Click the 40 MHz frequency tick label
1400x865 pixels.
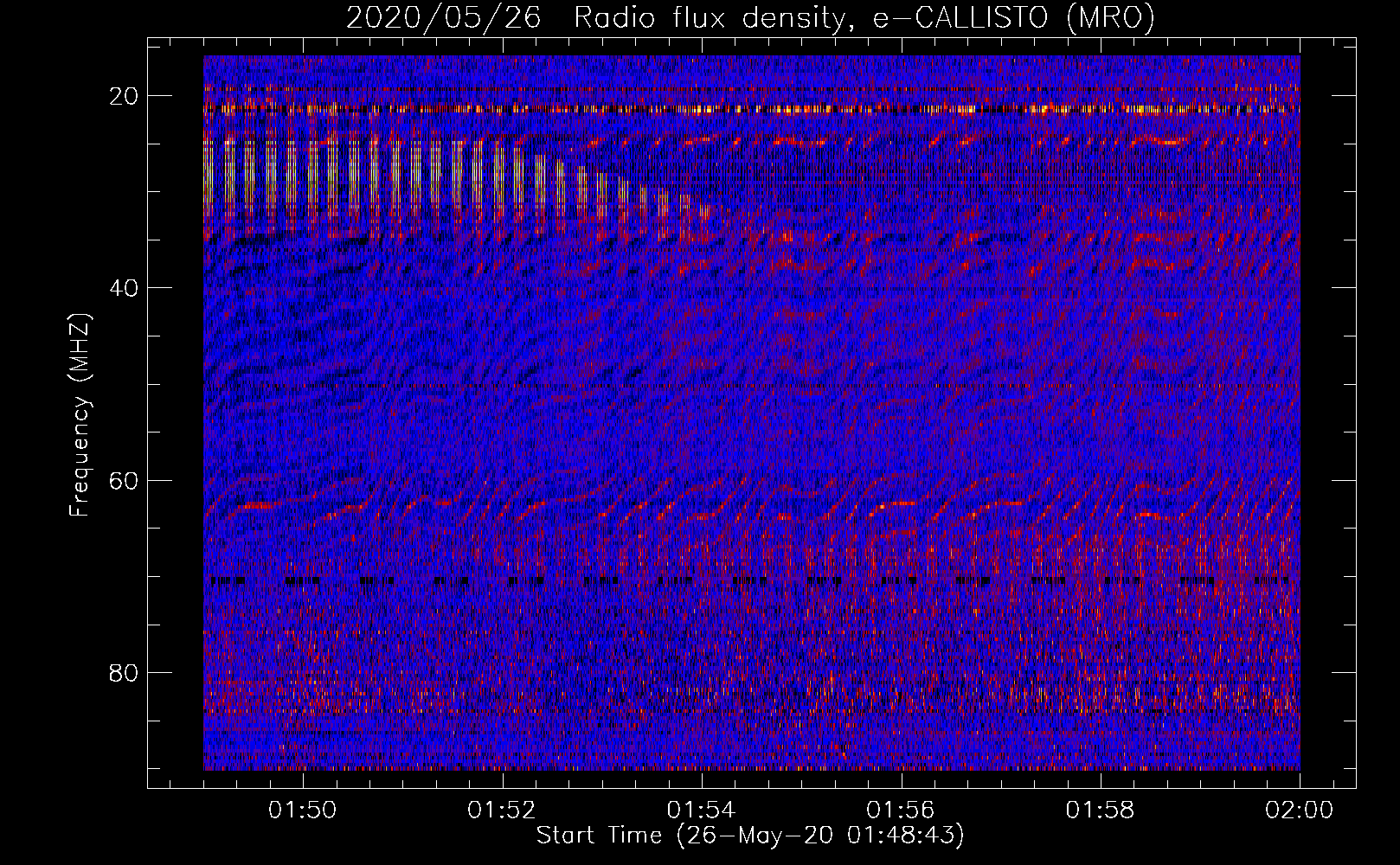click(125, 288)
